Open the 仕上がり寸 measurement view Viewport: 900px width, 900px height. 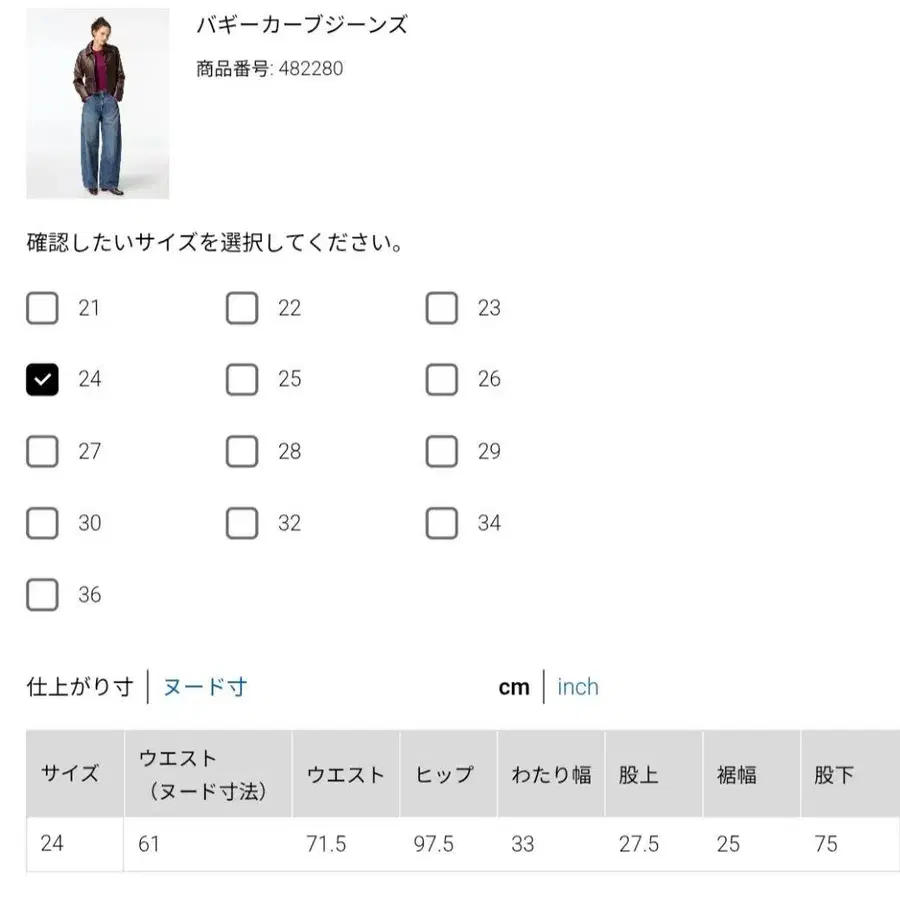pyautogui.click(x=79, y=687)
